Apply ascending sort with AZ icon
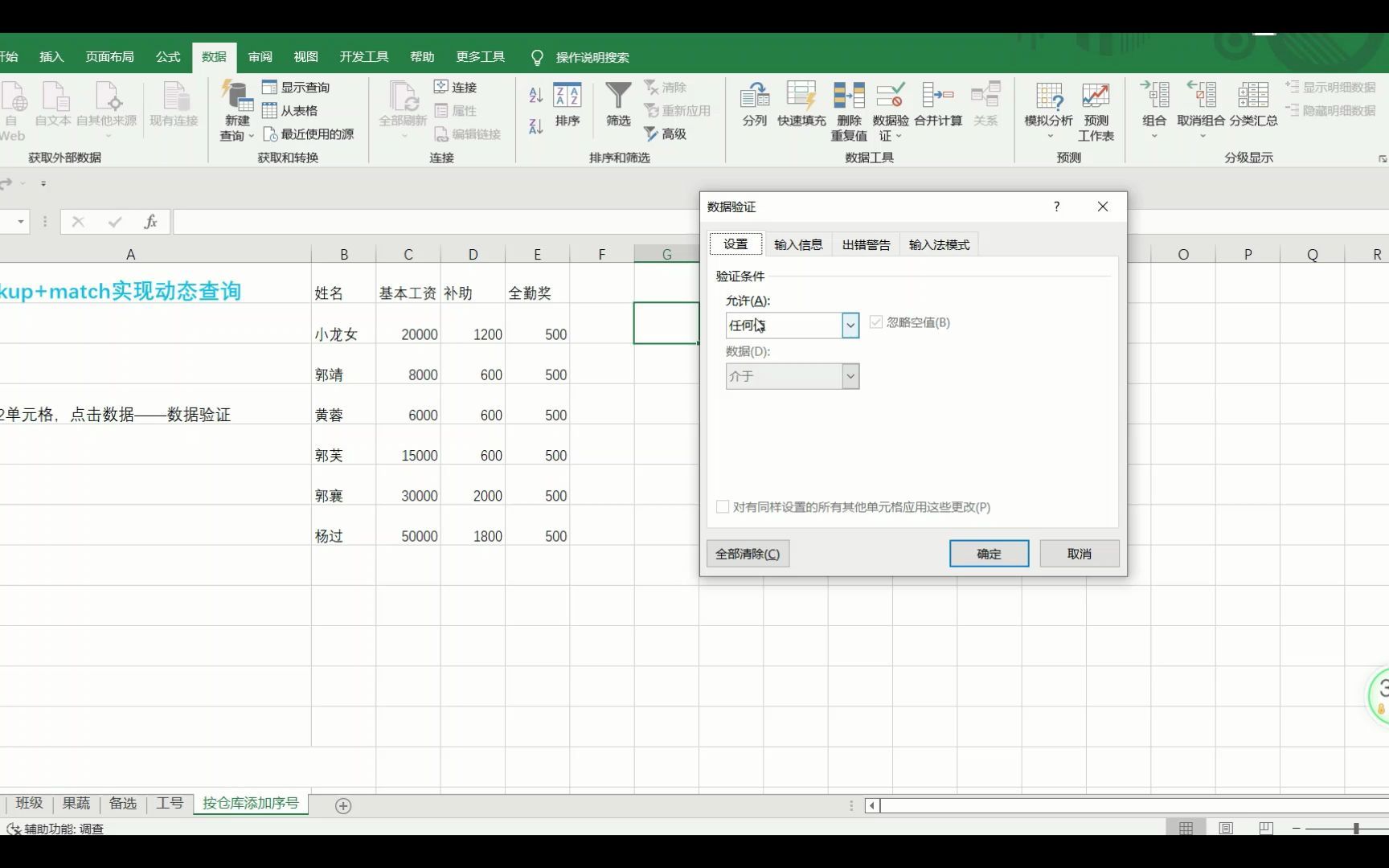The height and width of the screenshot is (868, 1389). pyautogui.click(x=535, y=94)
